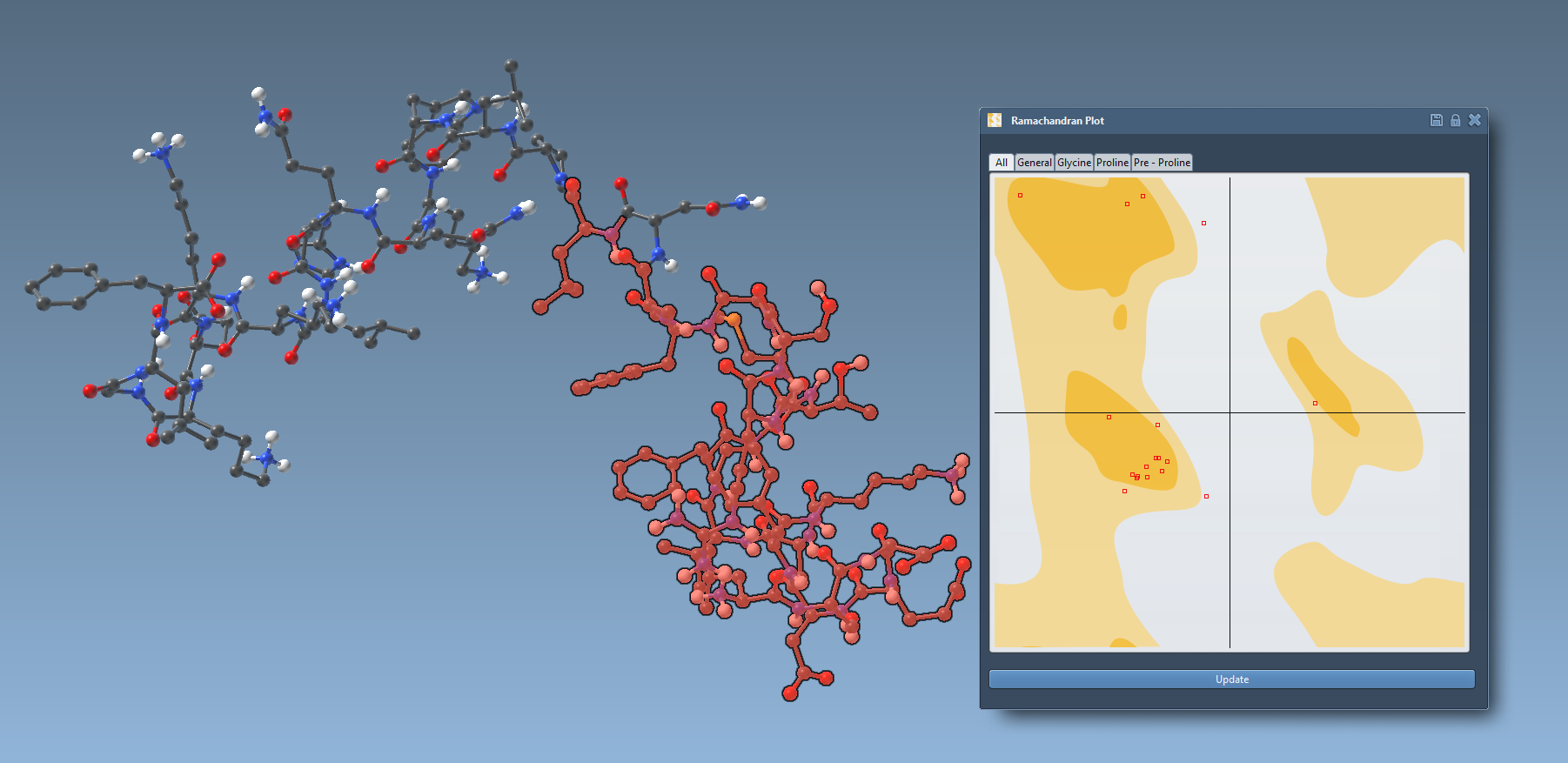Select the Glycine tab
The image size is (1568, 763).
click(x=1074, y=163)
